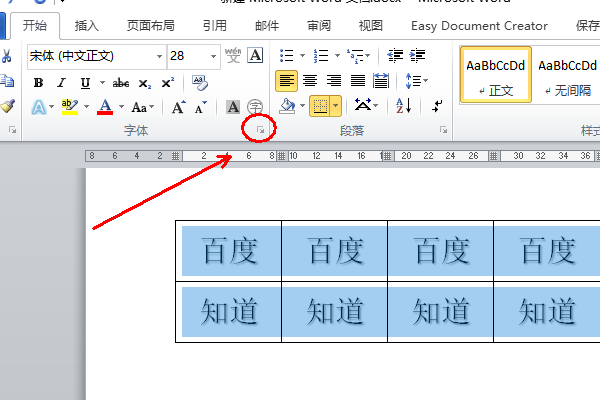Open the 页面布局 ribbon tab
Viewport: 600px width, 400px height.
(151, 26)
